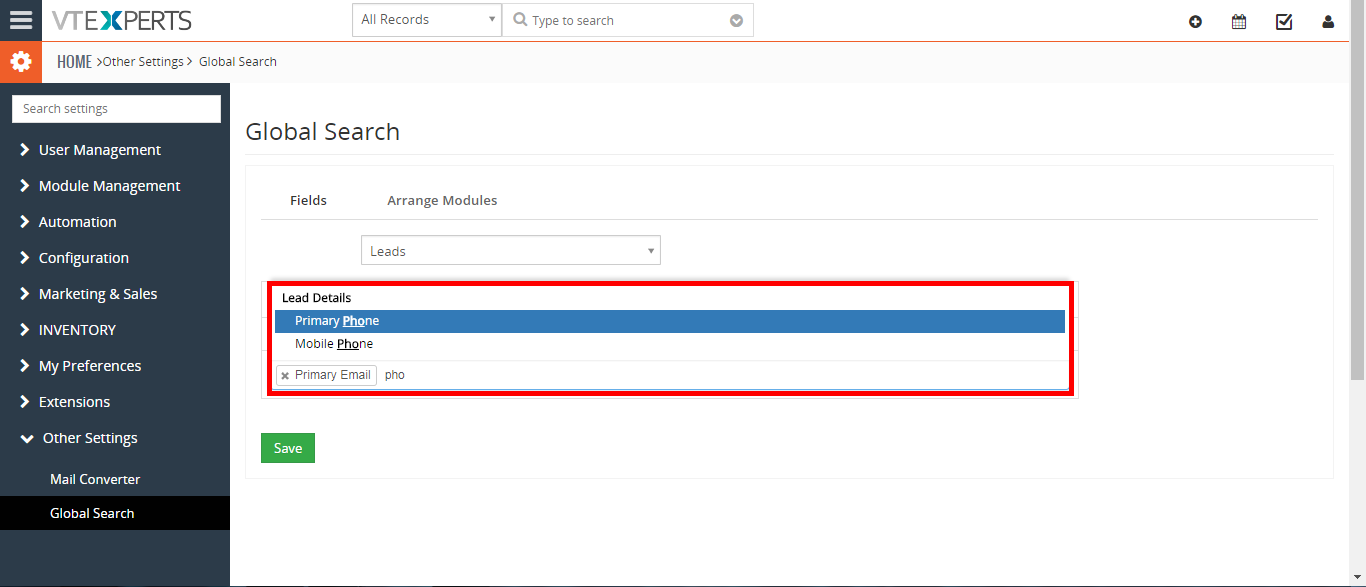The width and height of the screenshot is (1366, 587).
Task: Click the page vertical scrollbar
Action: 1357,190
